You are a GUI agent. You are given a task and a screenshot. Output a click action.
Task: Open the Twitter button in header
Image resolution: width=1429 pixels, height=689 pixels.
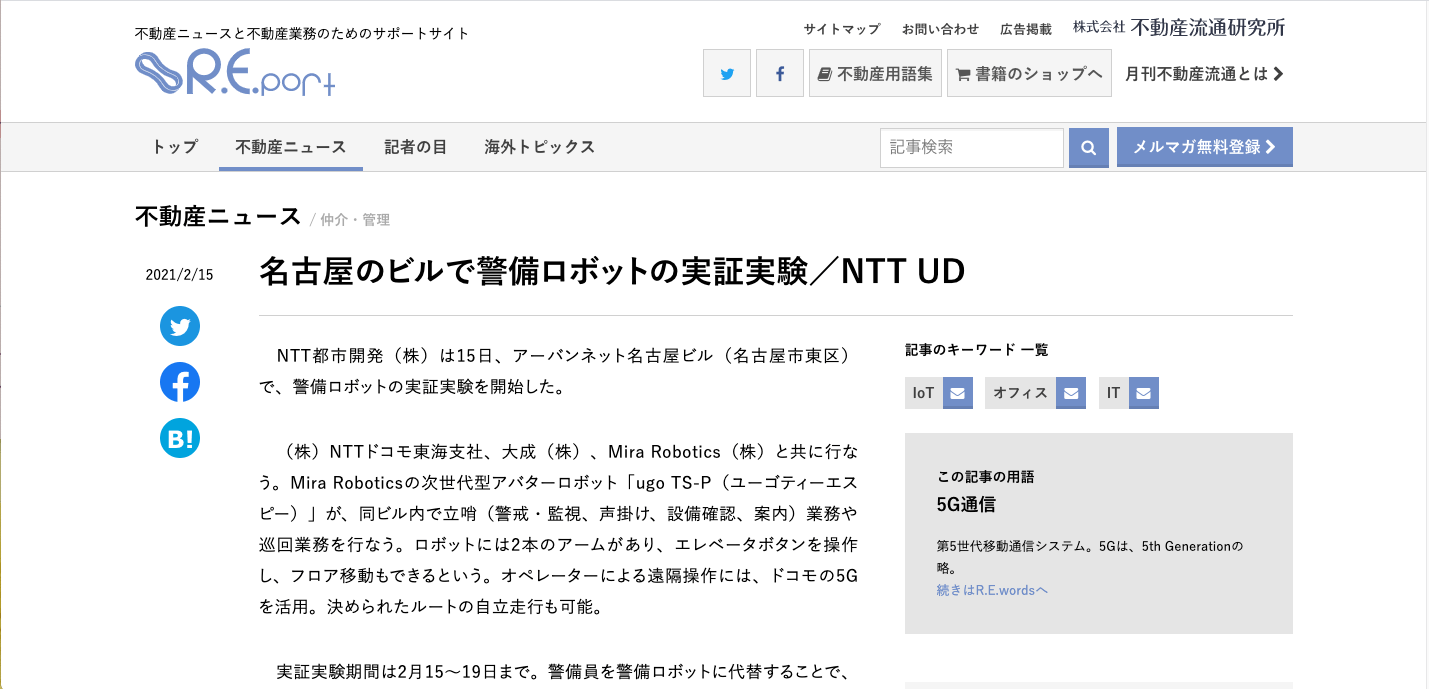[727, 73]
